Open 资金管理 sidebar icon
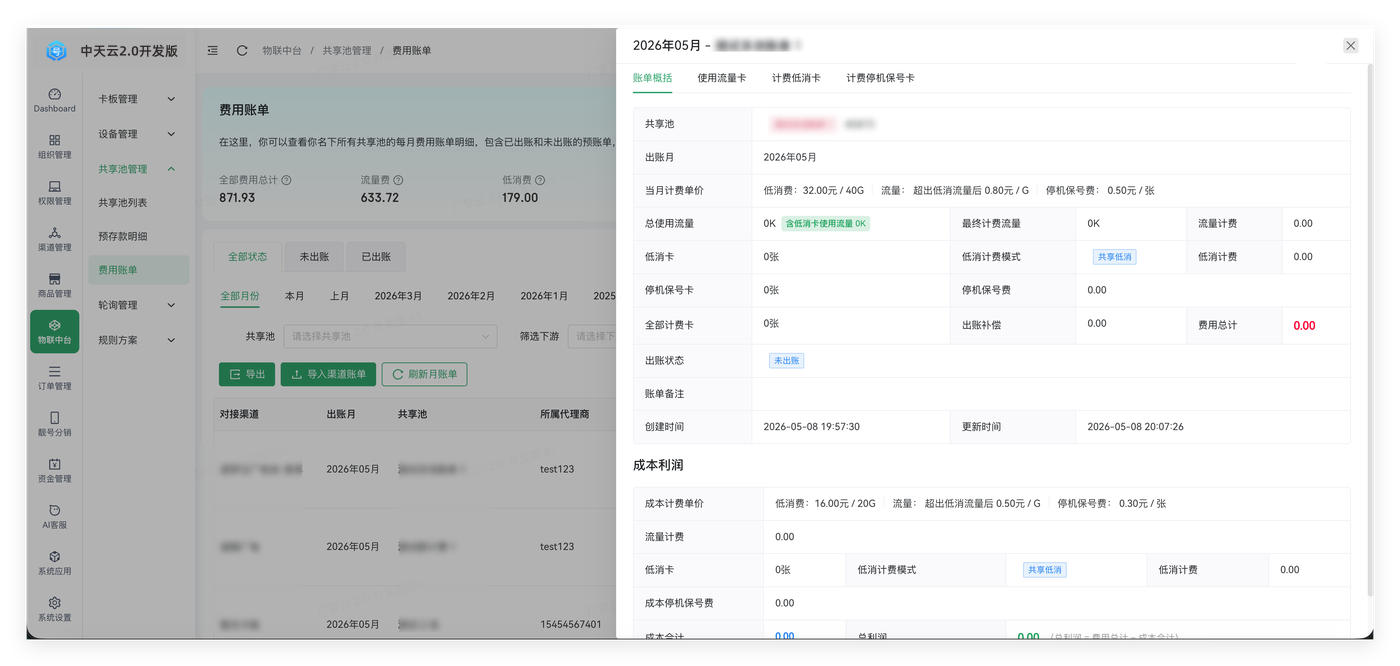 pos(54,470)
